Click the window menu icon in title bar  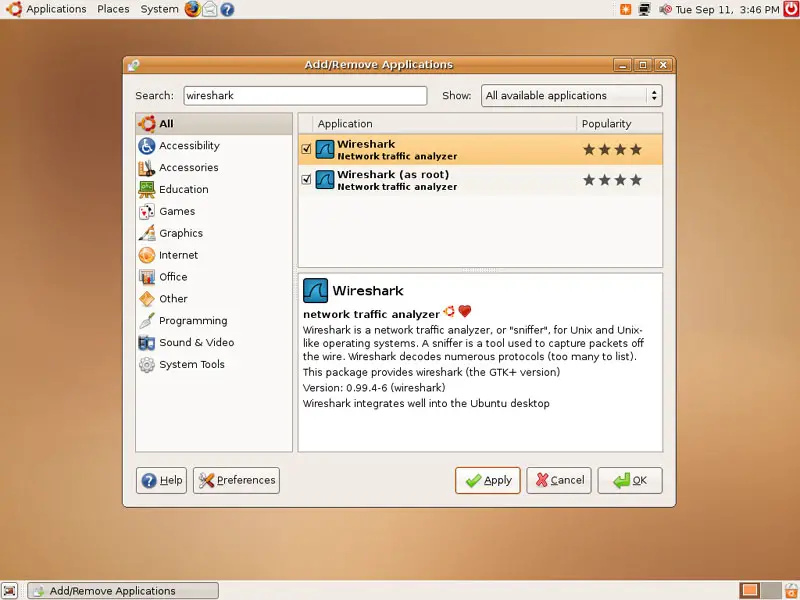134,65
